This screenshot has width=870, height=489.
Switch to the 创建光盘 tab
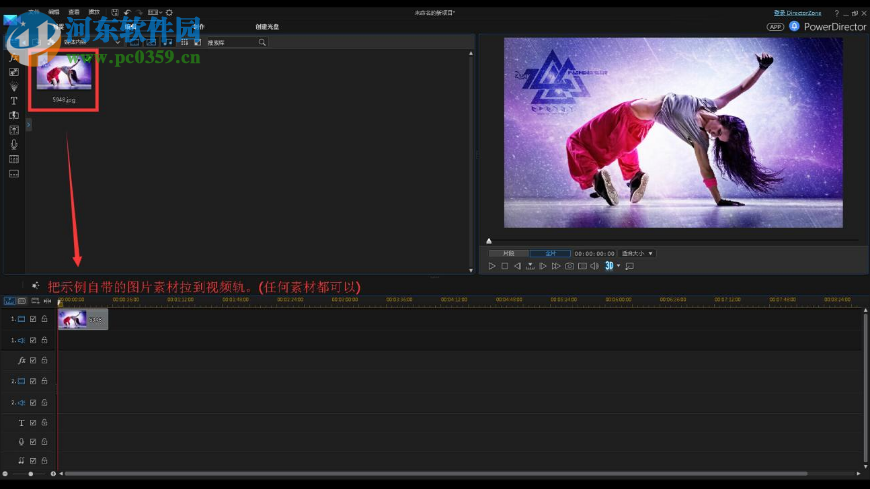(x=267, y=27)
